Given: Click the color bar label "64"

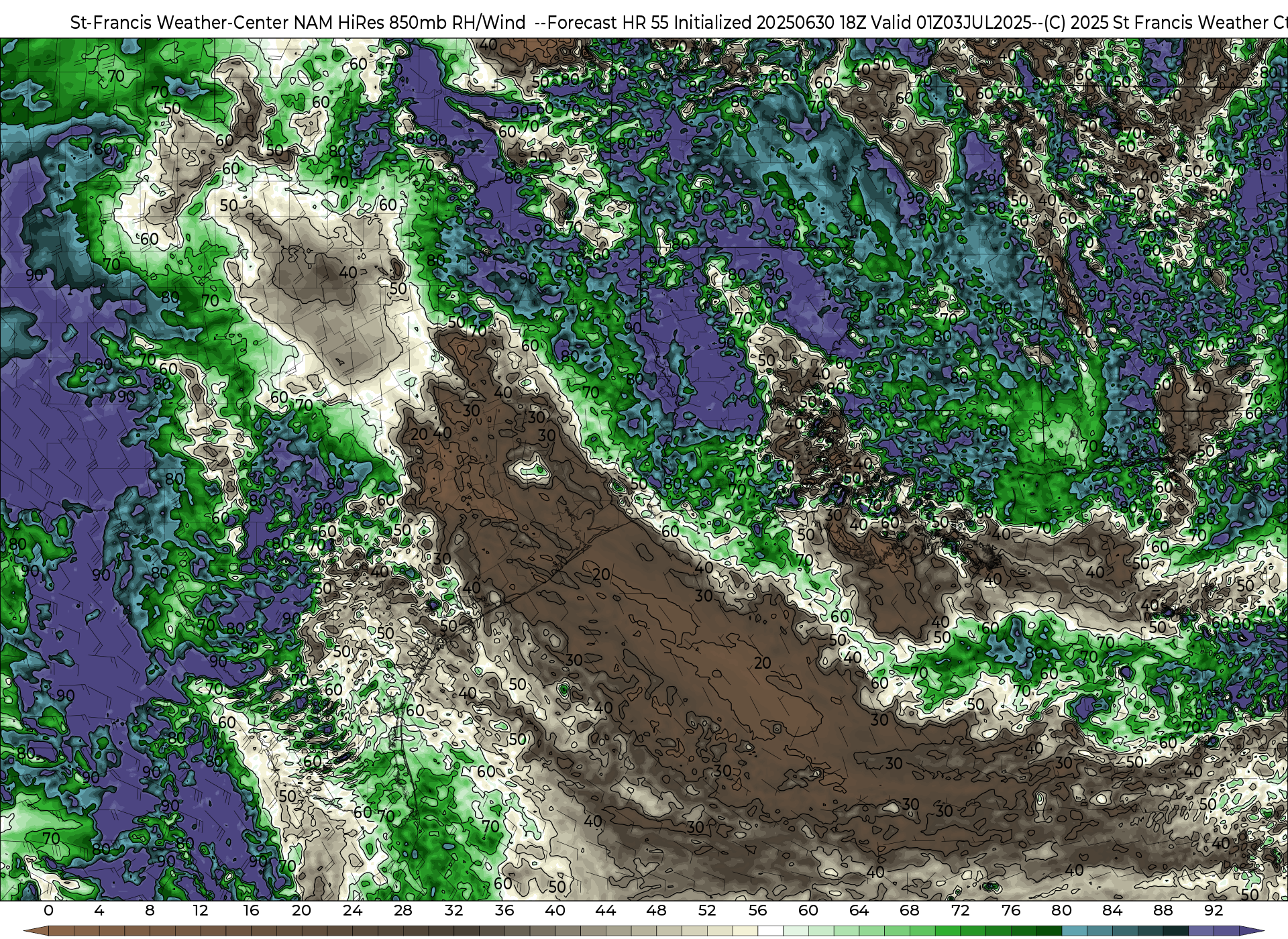Looking at the screenshot, I should (x=859, y=911).
